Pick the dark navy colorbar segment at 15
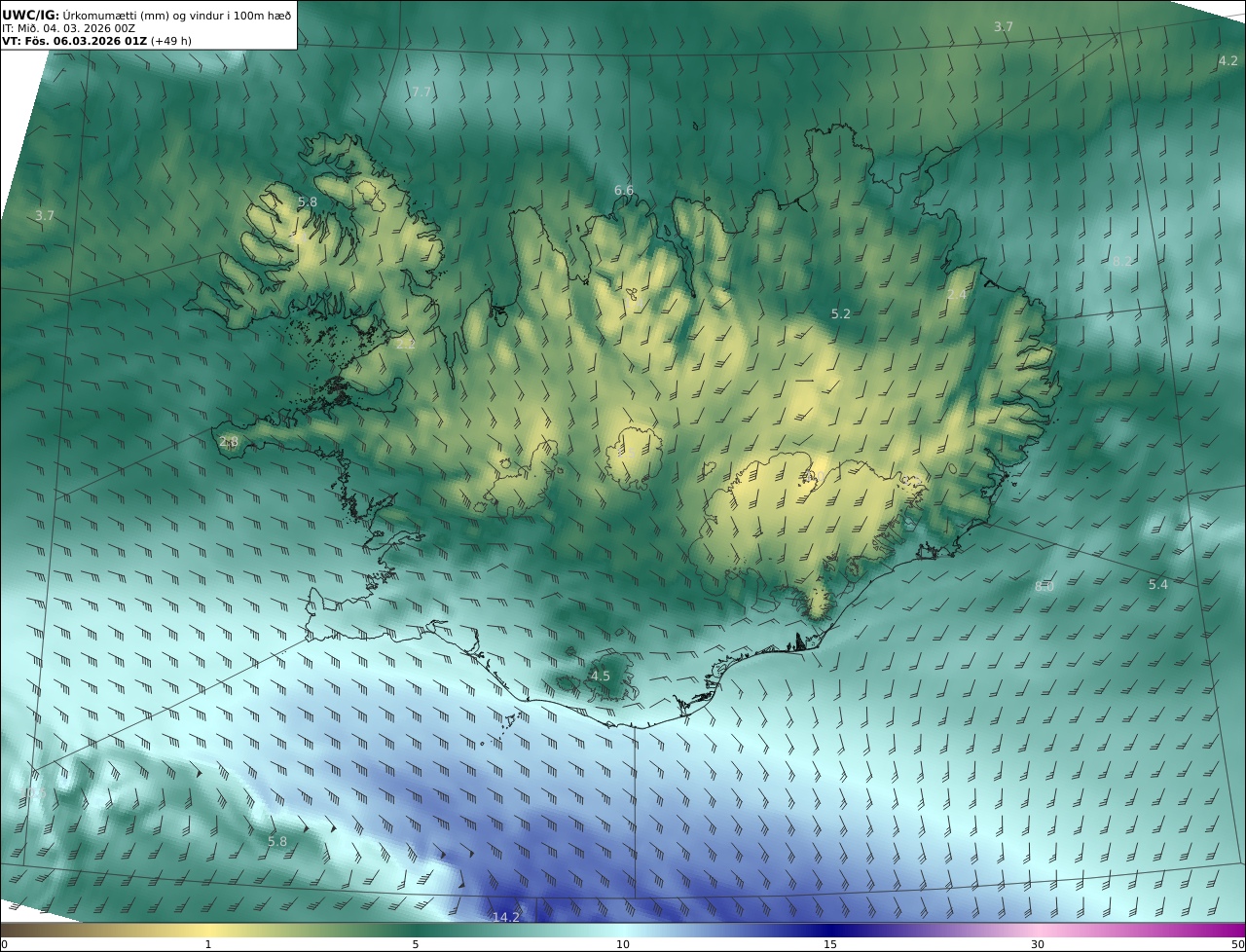1246x952 pixels. (x=830, y=930)
